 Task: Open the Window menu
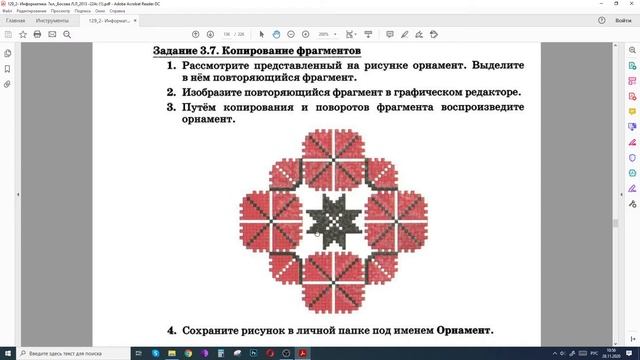[100, 11]
